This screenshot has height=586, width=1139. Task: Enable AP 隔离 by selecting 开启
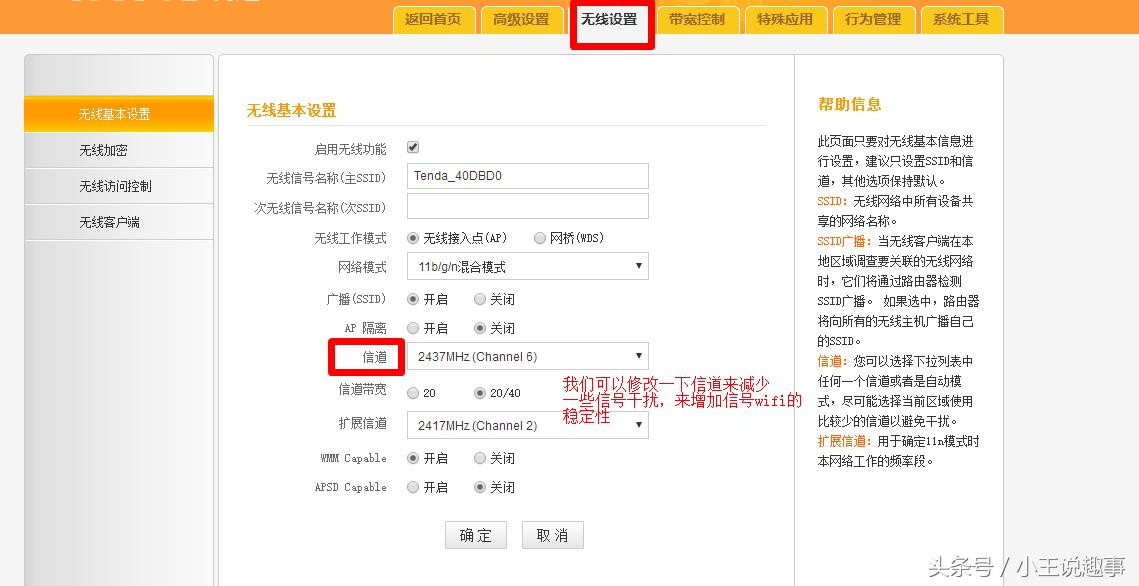[412, 328]
